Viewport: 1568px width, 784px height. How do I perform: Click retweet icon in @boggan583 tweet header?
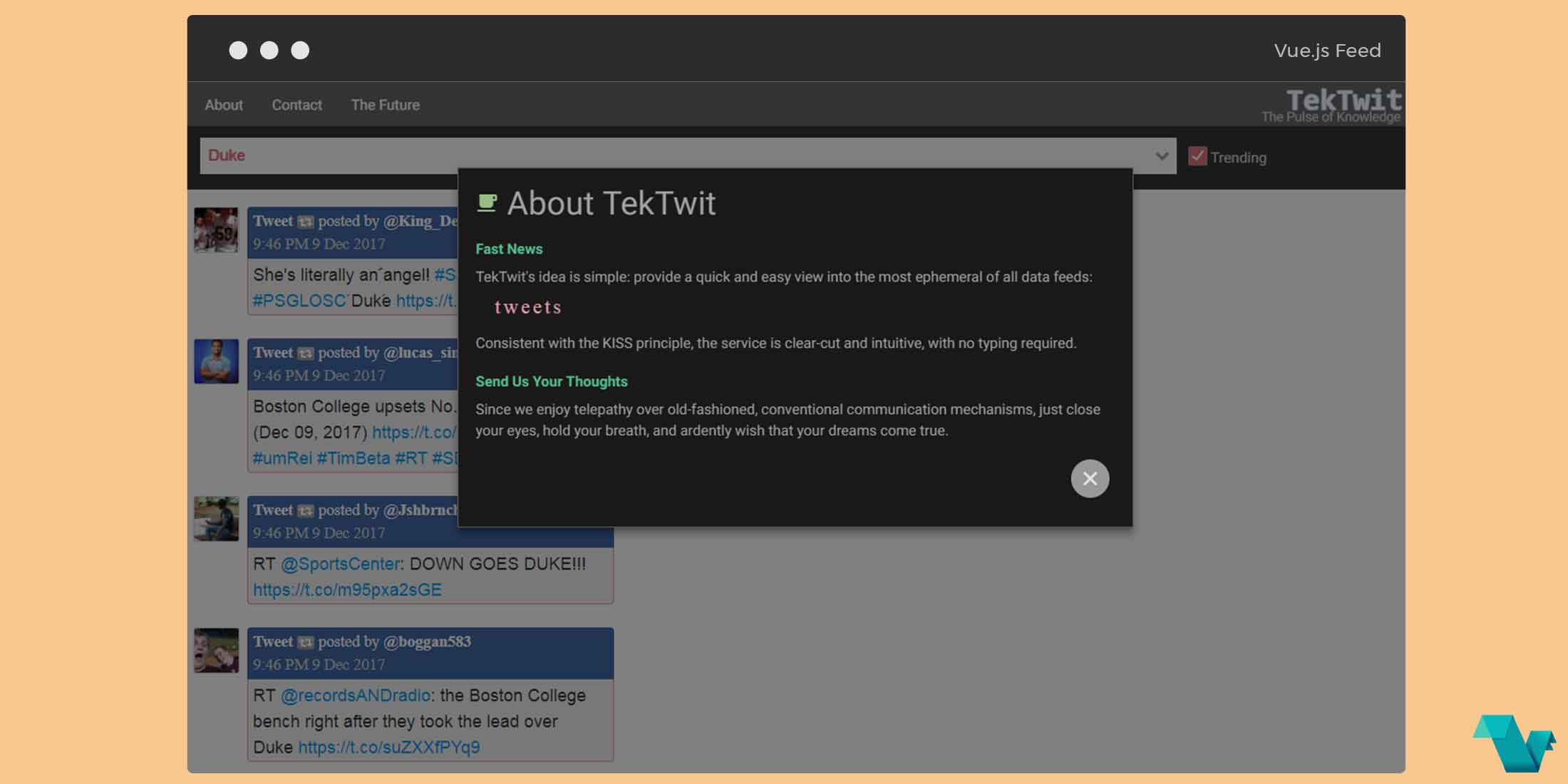[x=305, y=642]
